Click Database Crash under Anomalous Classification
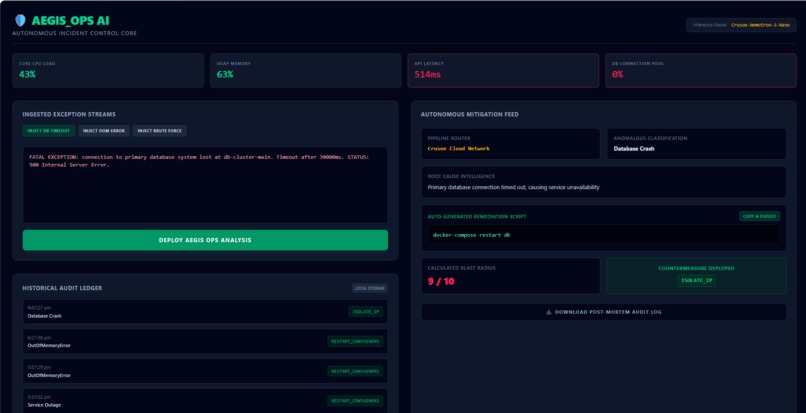Viewport: 806px width, 413px height. [634, 149]
